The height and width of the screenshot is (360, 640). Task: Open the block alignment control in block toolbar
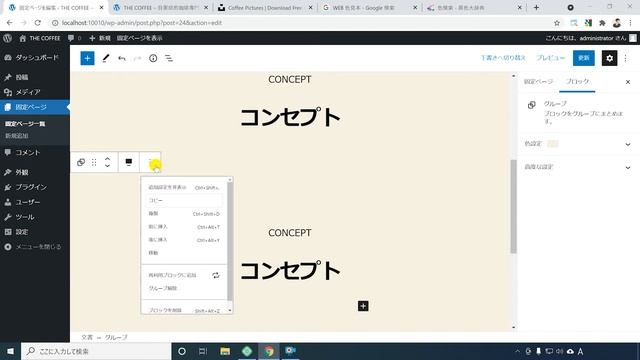[129, 162]
